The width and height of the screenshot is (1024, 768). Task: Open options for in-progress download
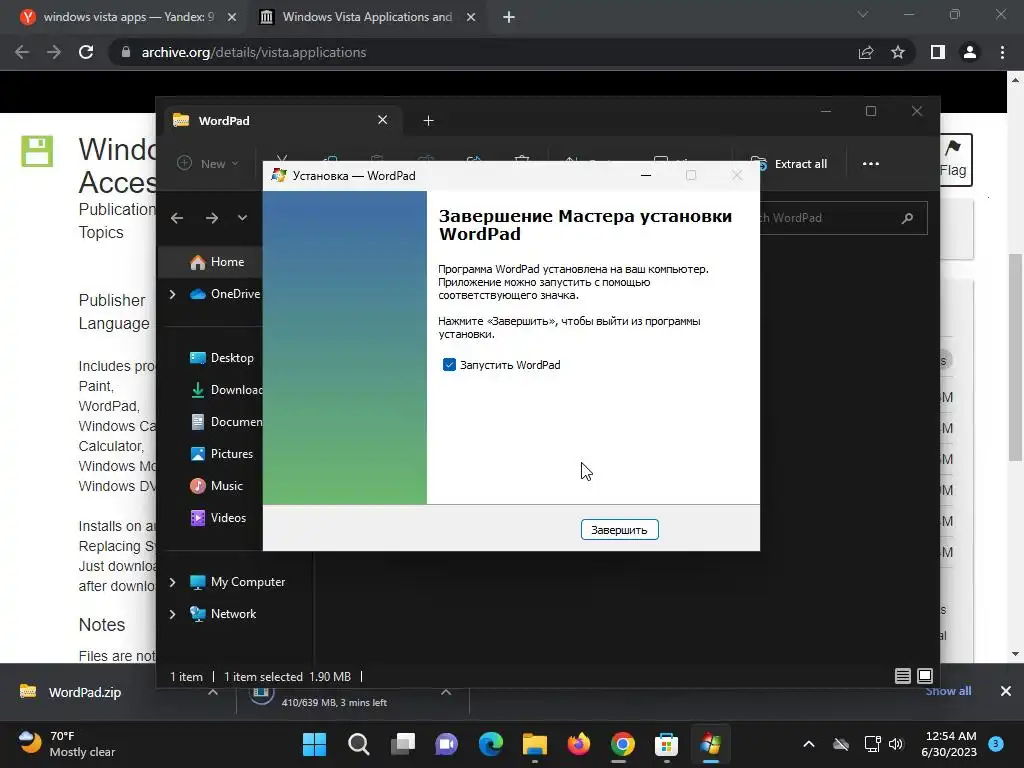[x=446, y=692]
